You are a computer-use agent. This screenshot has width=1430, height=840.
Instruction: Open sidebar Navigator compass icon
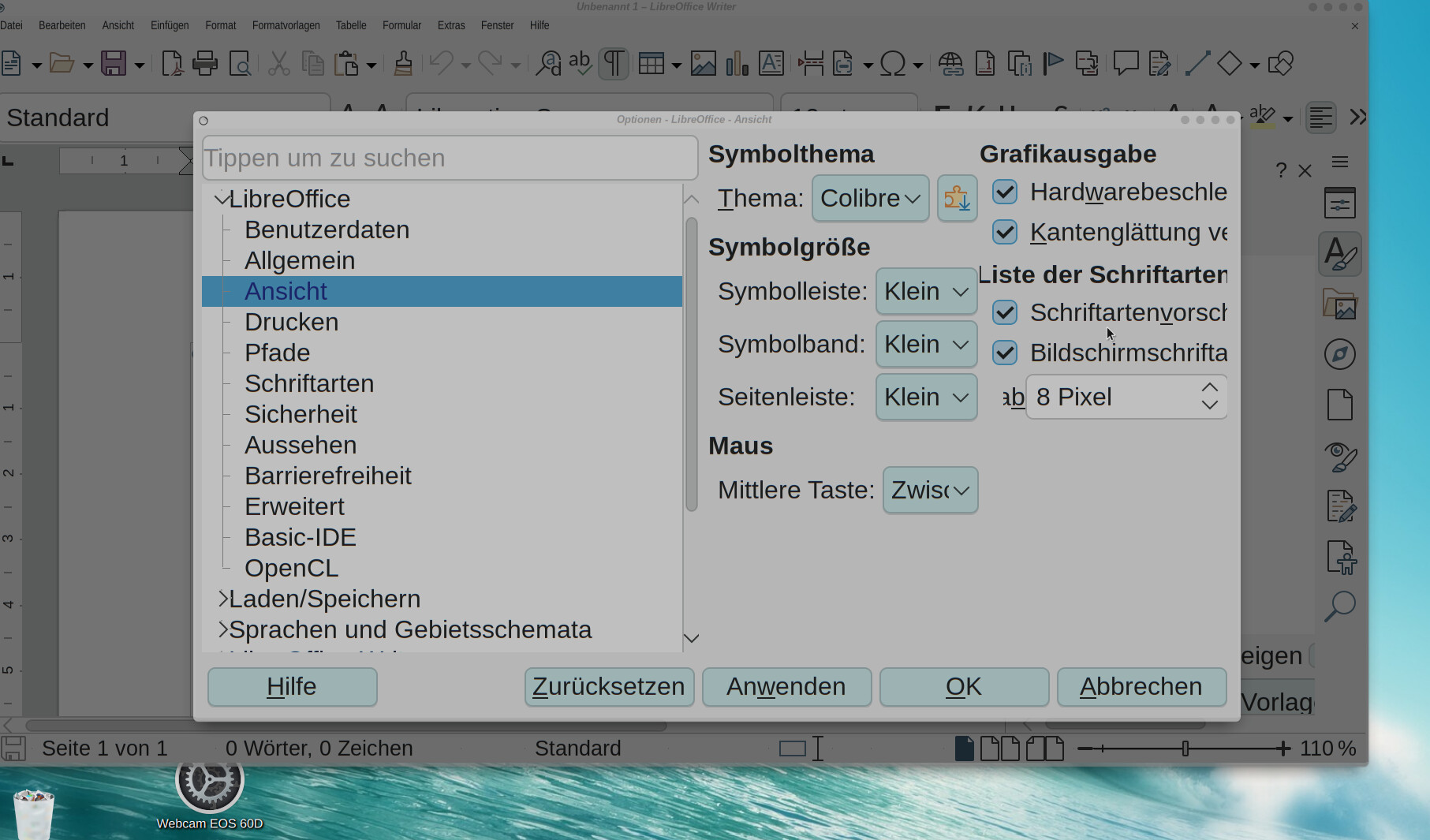pyautogui.click(x=1340, y=354)
